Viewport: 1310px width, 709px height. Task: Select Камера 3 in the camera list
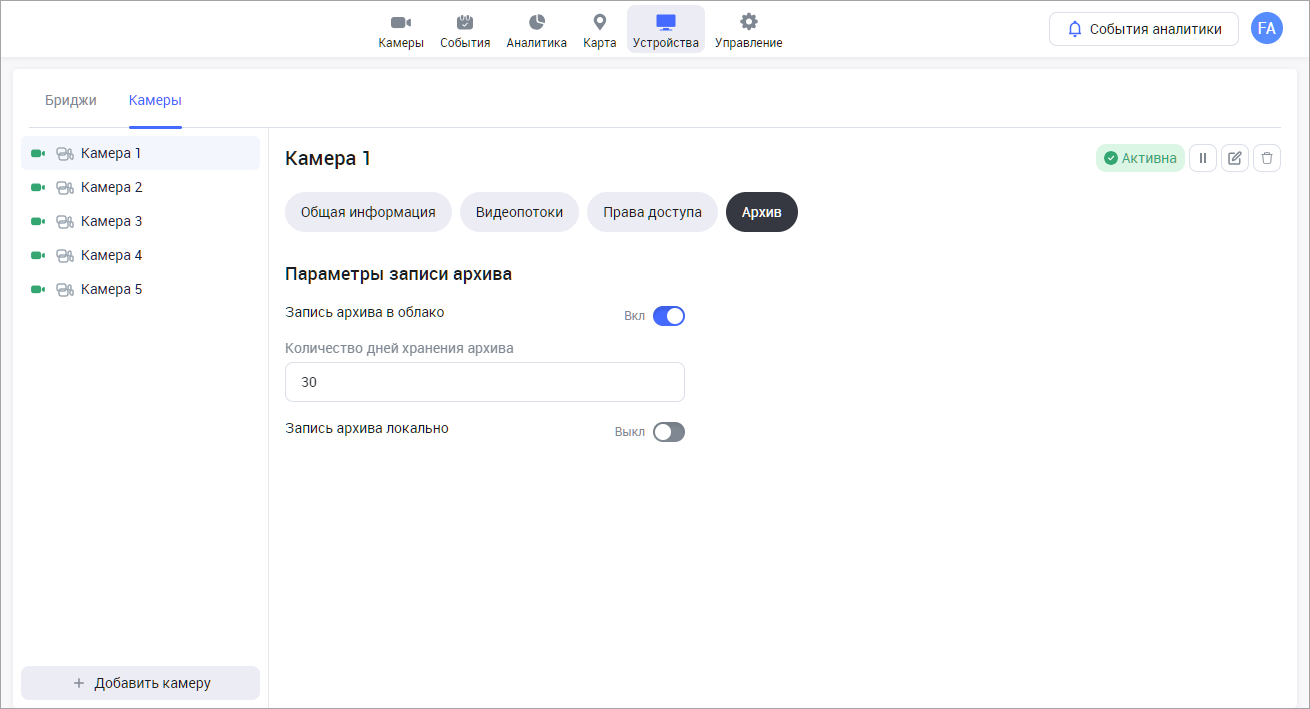click(x=111, y=221)
